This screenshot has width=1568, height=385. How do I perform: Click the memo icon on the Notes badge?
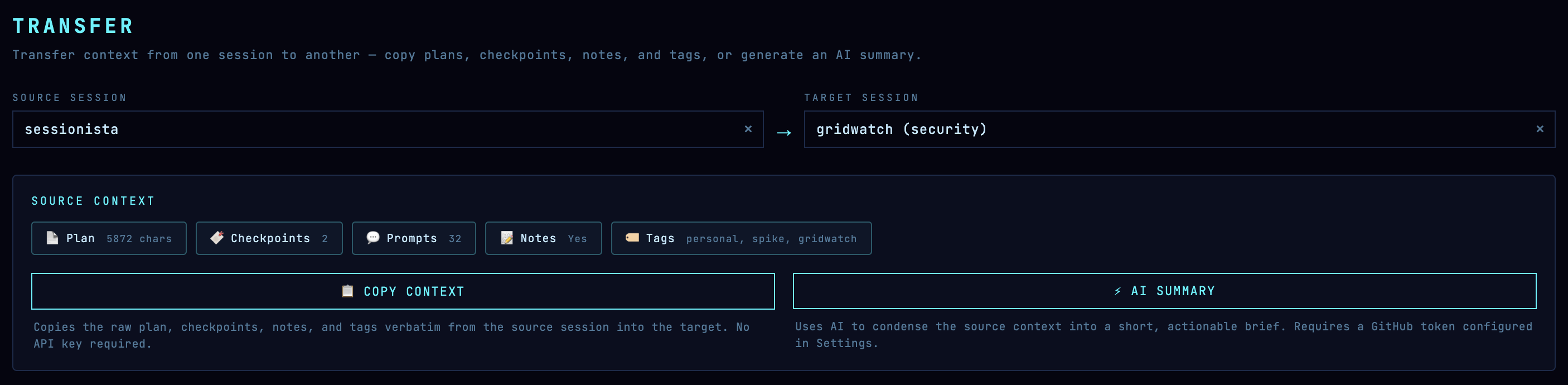tap(507, 238)
